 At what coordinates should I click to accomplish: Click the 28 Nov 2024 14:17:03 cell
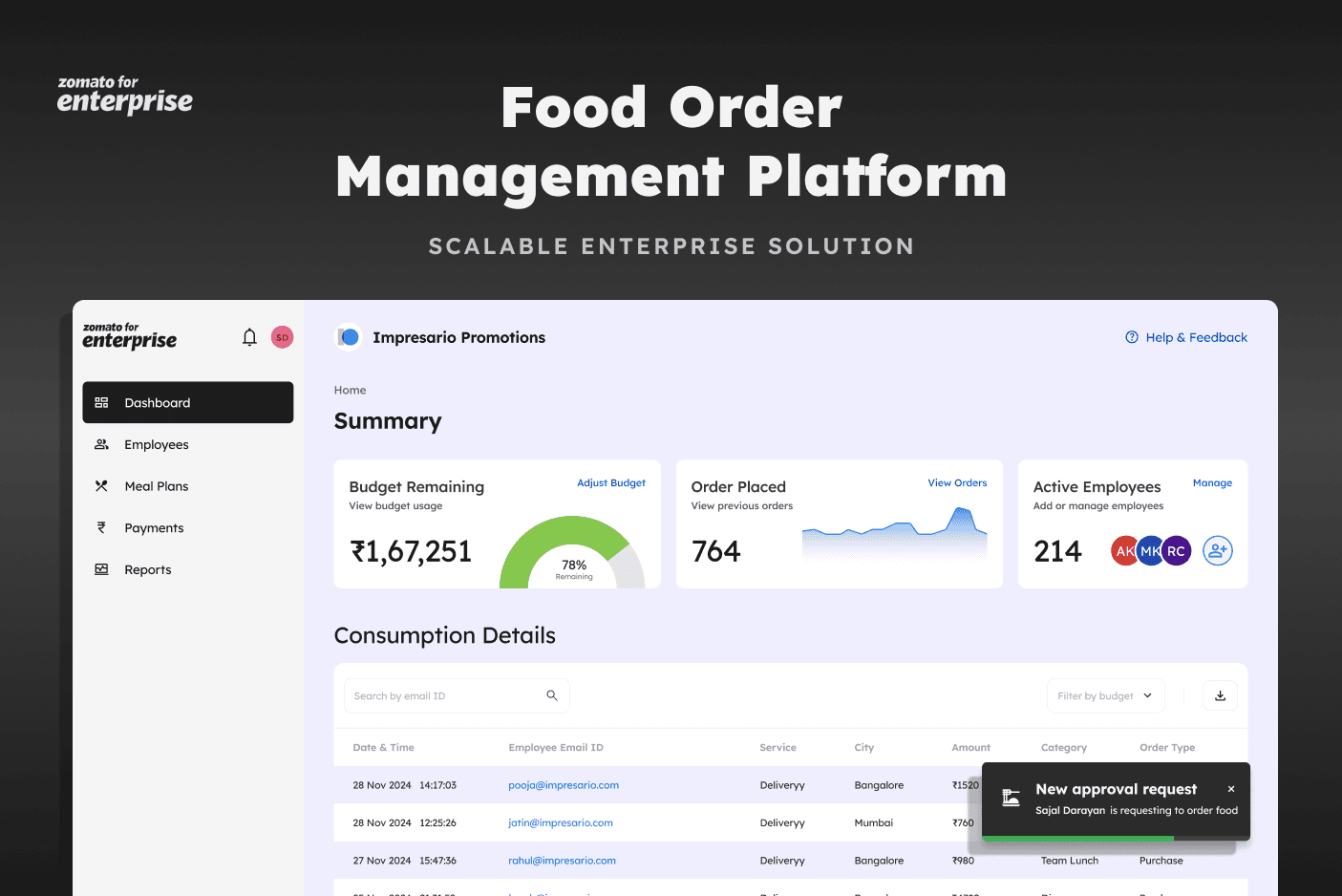coord(405,785)
